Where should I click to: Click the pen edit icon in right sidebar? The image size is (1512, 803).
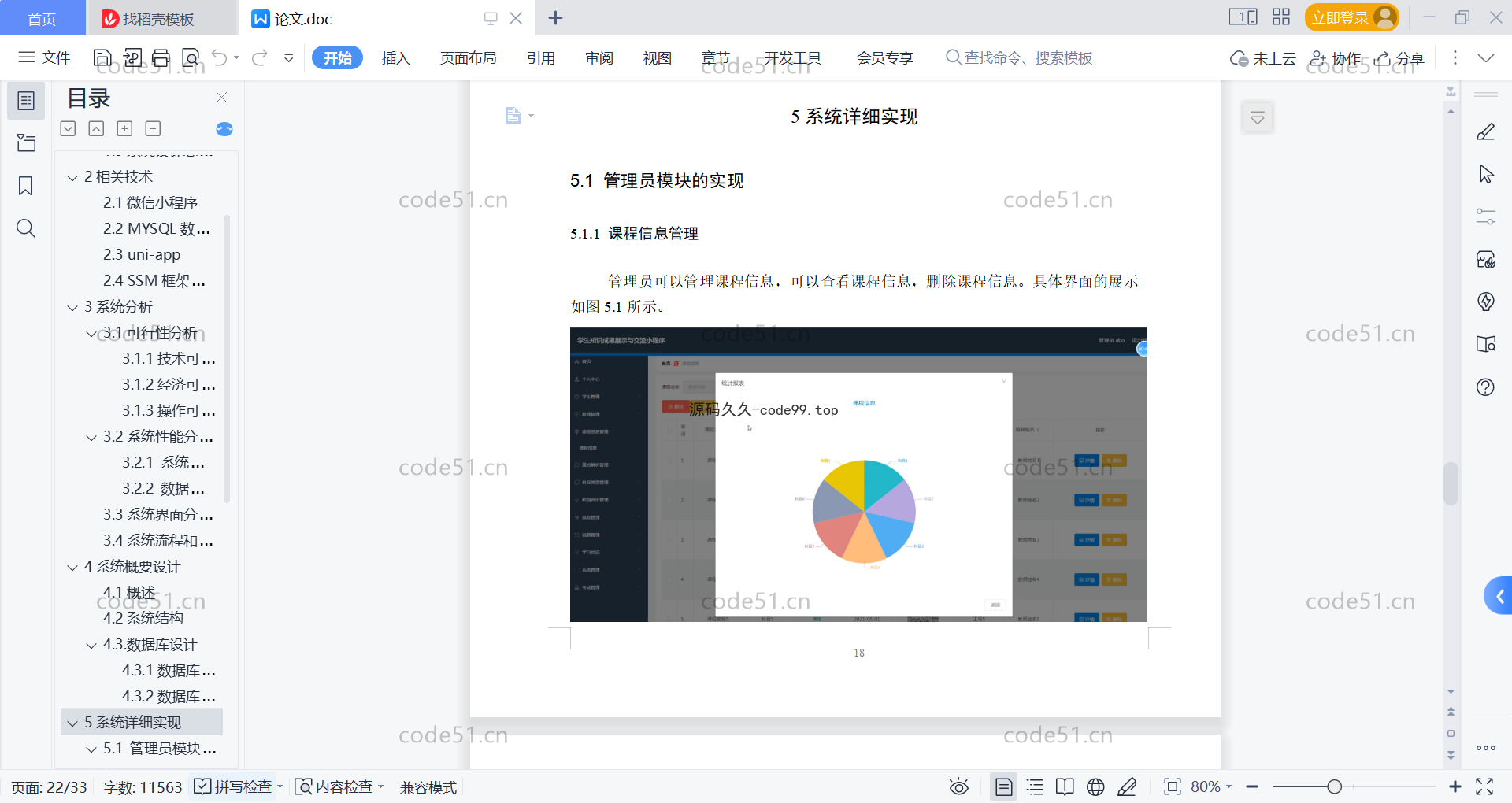pyautogui.click(x=1486, y=131)
